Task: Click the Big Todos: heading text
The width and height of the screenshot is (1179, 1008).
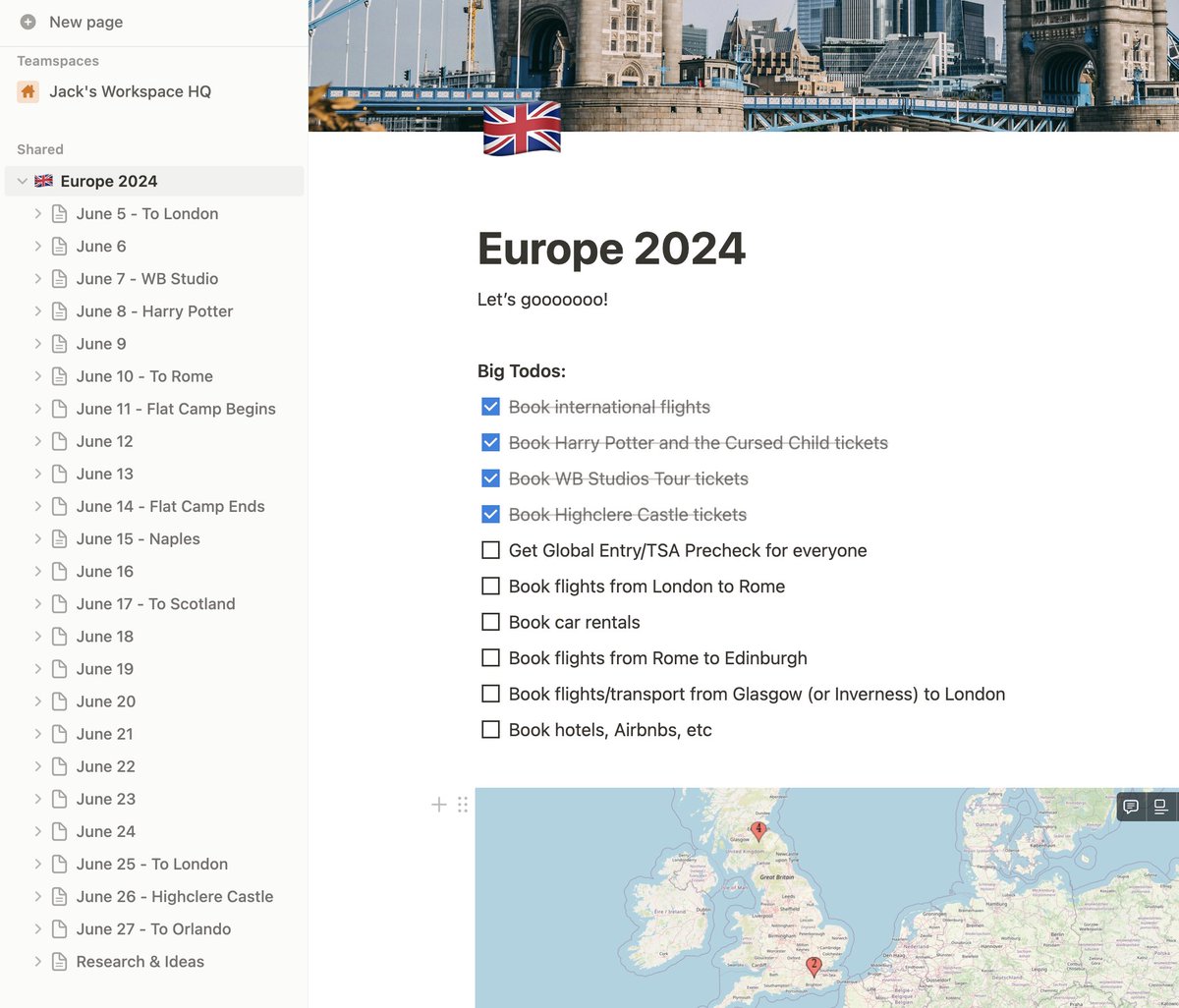Action: pos(522,371)
